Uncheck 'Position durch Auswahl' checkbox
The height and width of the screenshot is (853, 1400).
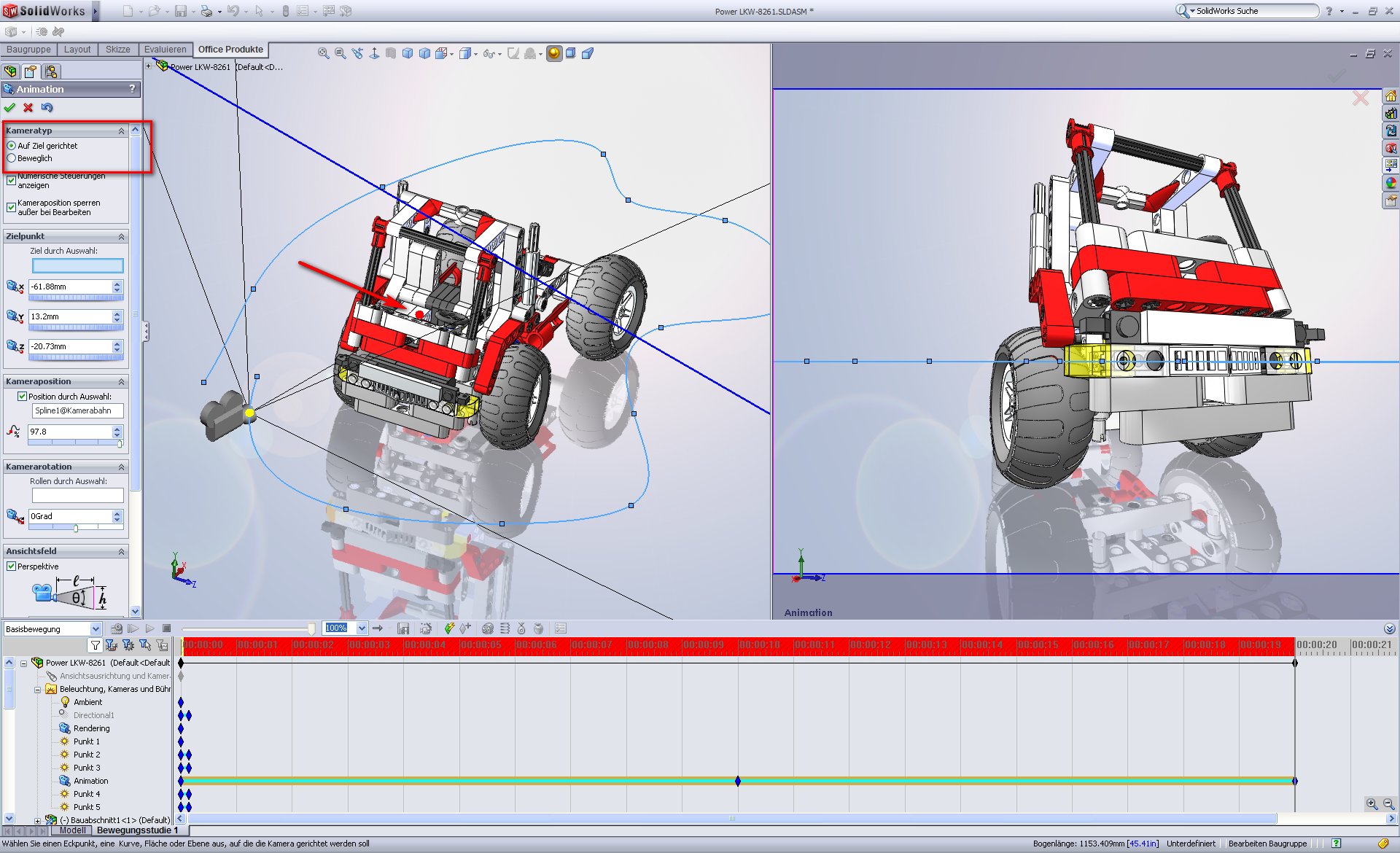tap(23, 397)
